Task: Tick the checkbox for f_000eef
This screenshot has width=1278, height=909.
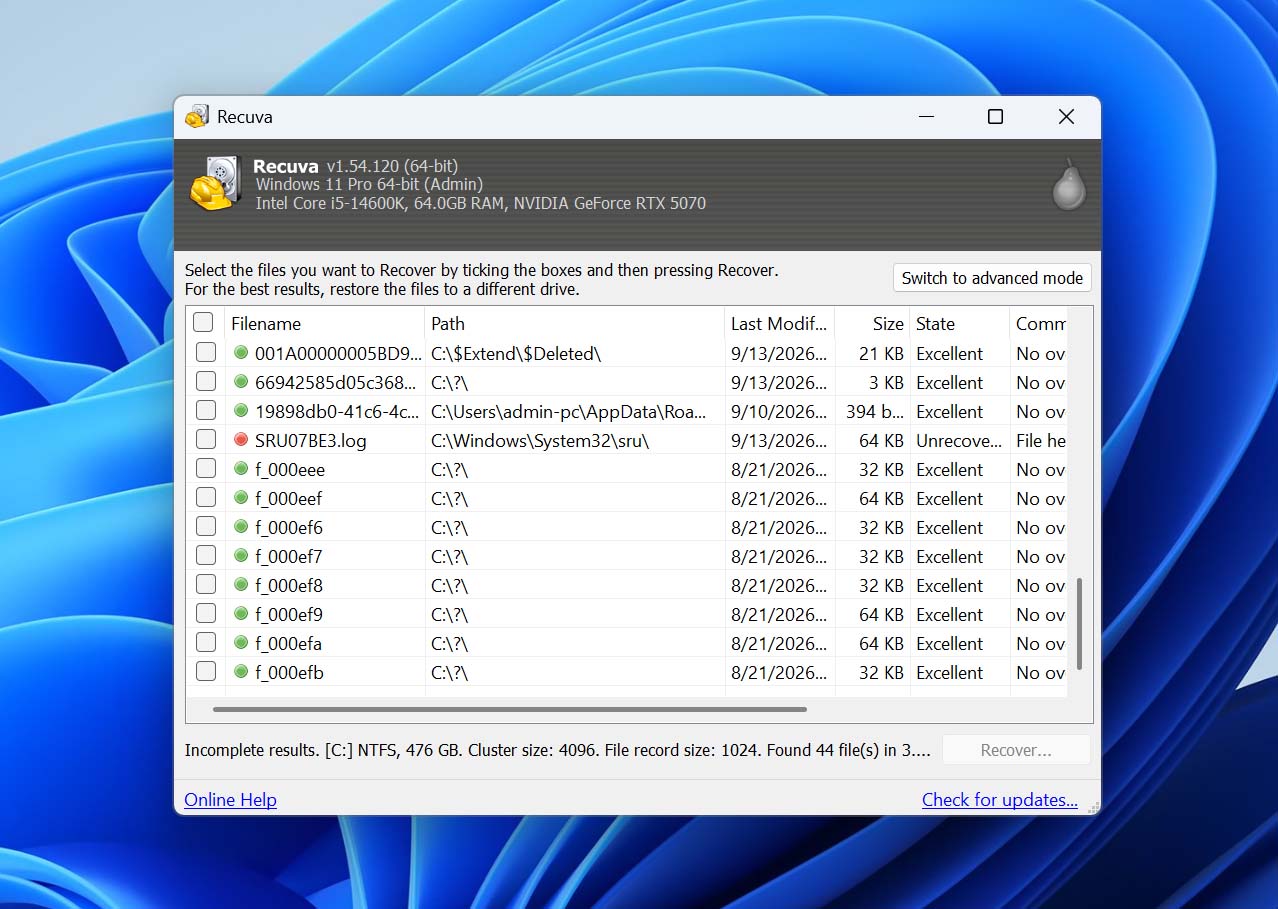Action: click(x=205, y=498)
